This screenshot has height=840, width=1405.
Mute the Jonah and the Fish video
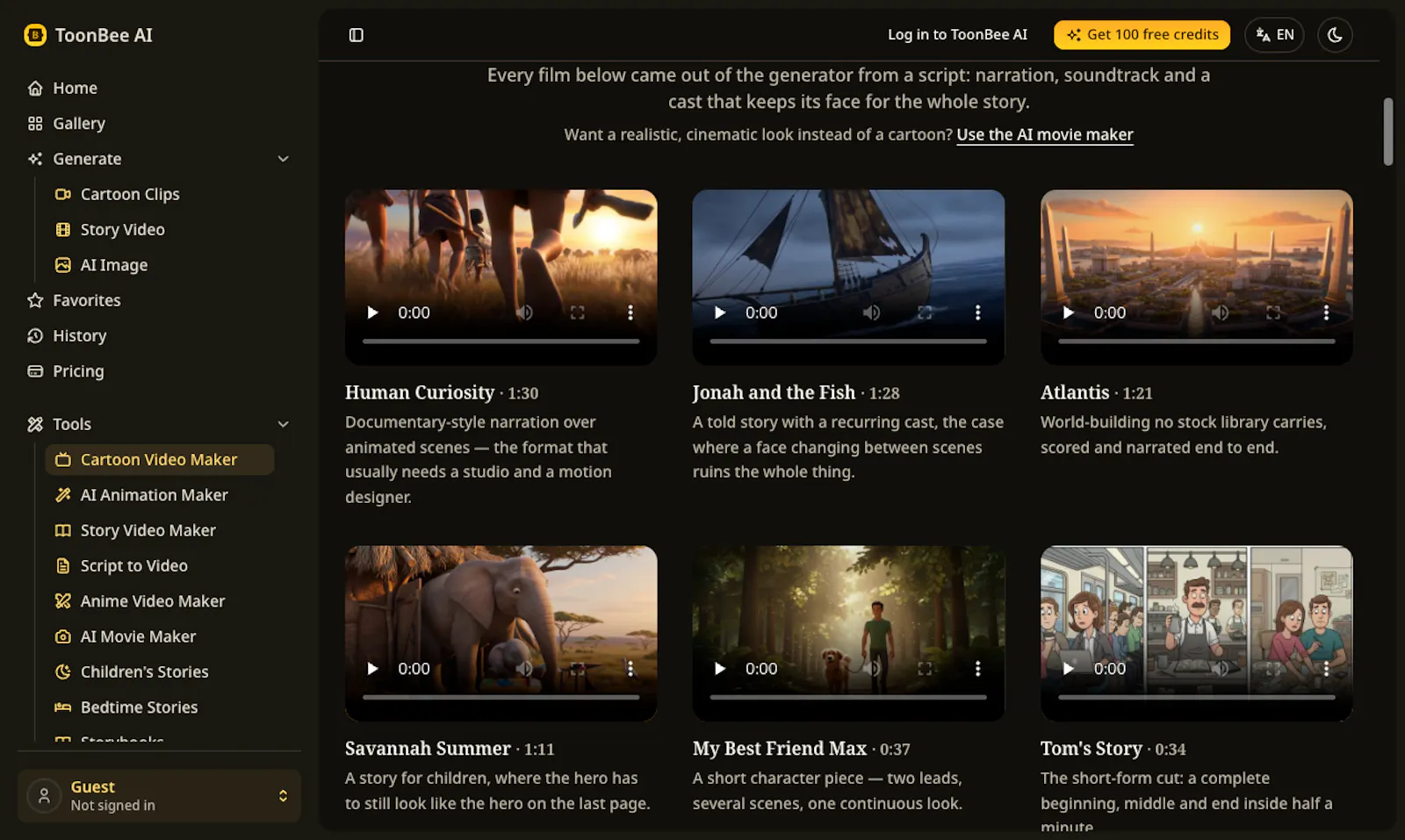point(871,312)
